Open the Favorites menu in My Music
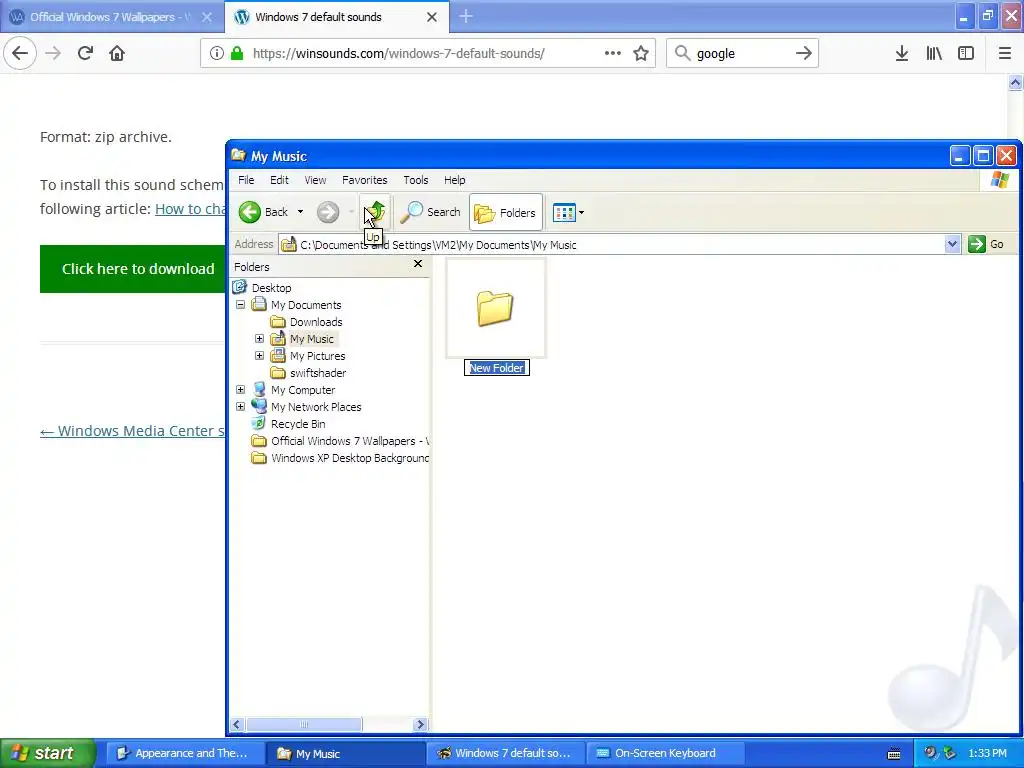The height and width of the screenshot is (768, 1024). pos(364,180)
